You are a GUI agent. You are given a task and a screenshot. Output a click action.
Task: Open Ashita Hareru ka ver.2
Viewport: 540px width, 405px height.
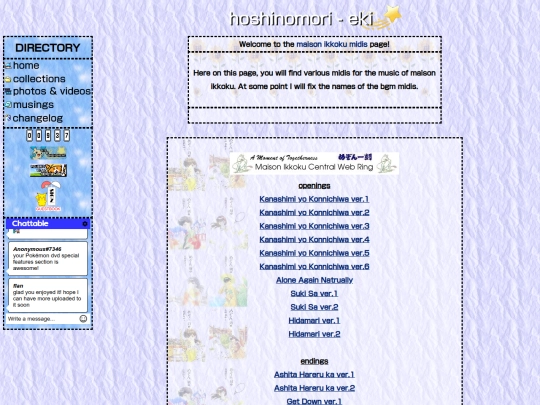click(x=314, y=388)
